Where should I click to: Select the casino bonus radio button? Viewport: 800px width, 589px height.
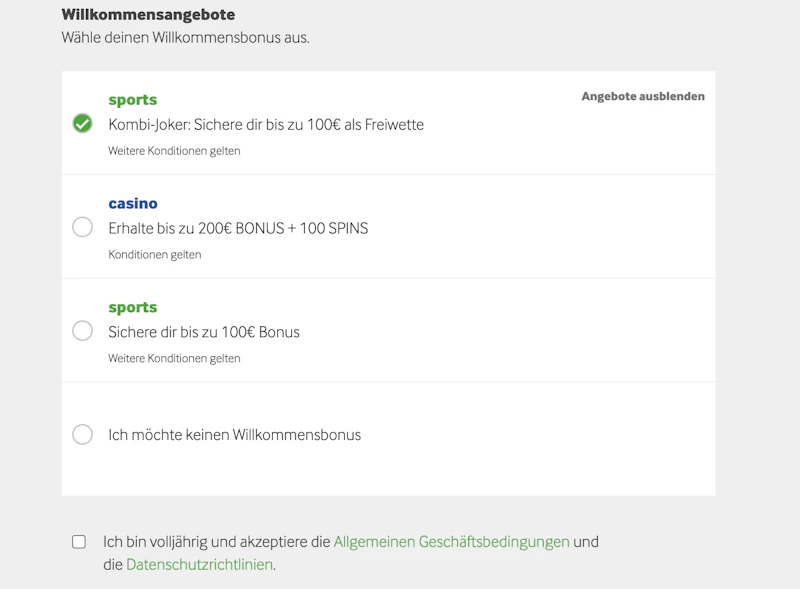83,227
